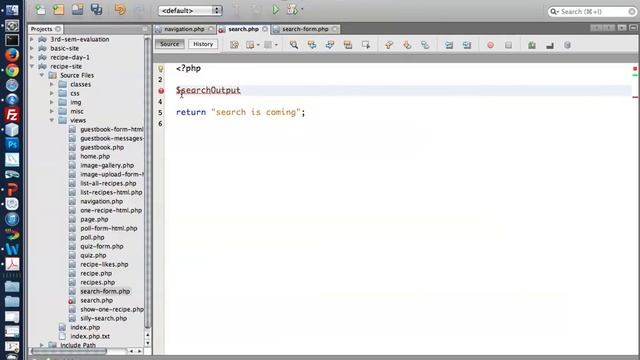Collapse the views folder
This screenshot has height=360, width=640.
pyautogui.click(x=52, y=120)
